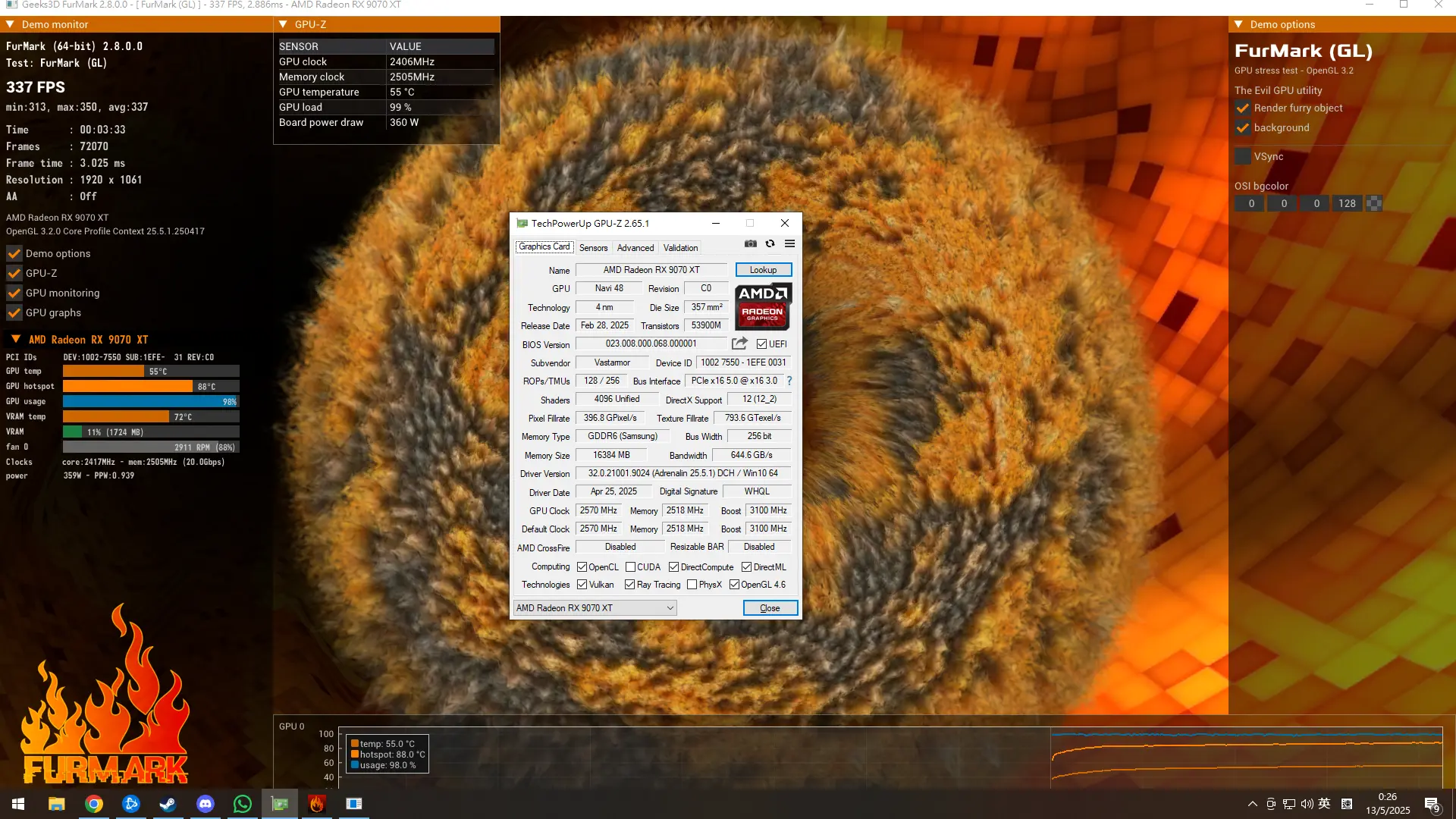The width and height of the screenshot is (1456, 819).
Task: Toggle GPU graphs checkbox
Action: click(14, 312)
